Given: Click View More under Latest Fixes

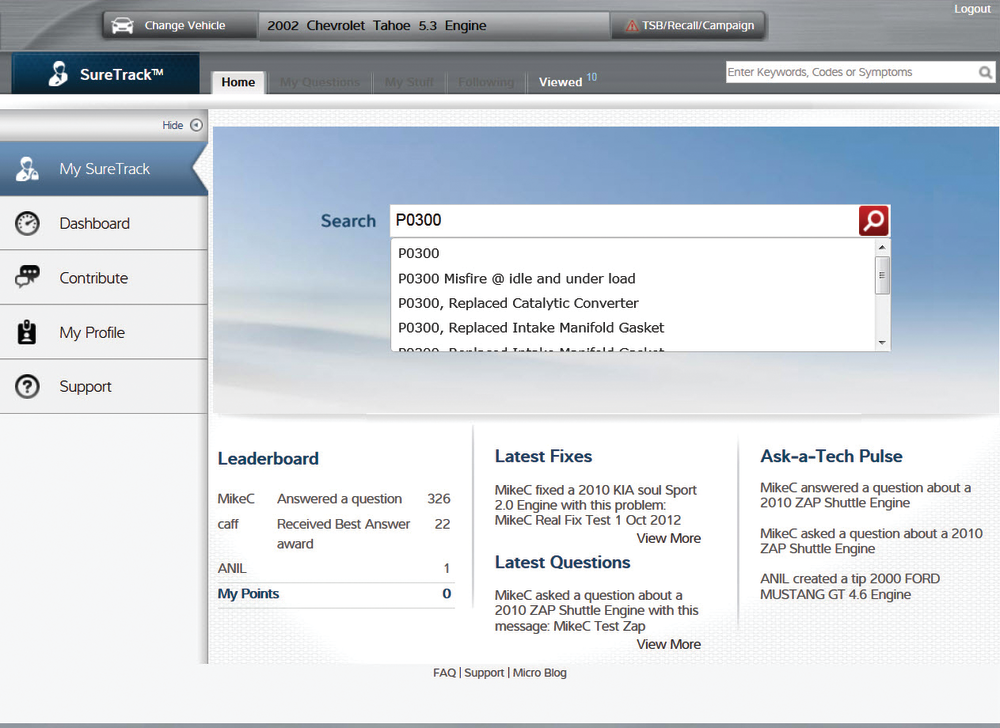Looking at the screenshot, I should point(668,538).
